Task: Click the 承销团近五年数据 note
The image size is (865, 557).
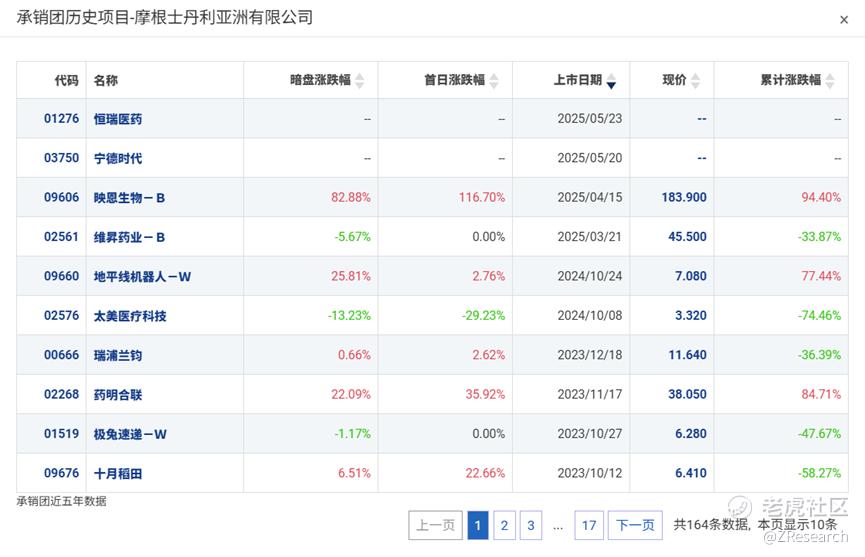Action: (61, 501)
